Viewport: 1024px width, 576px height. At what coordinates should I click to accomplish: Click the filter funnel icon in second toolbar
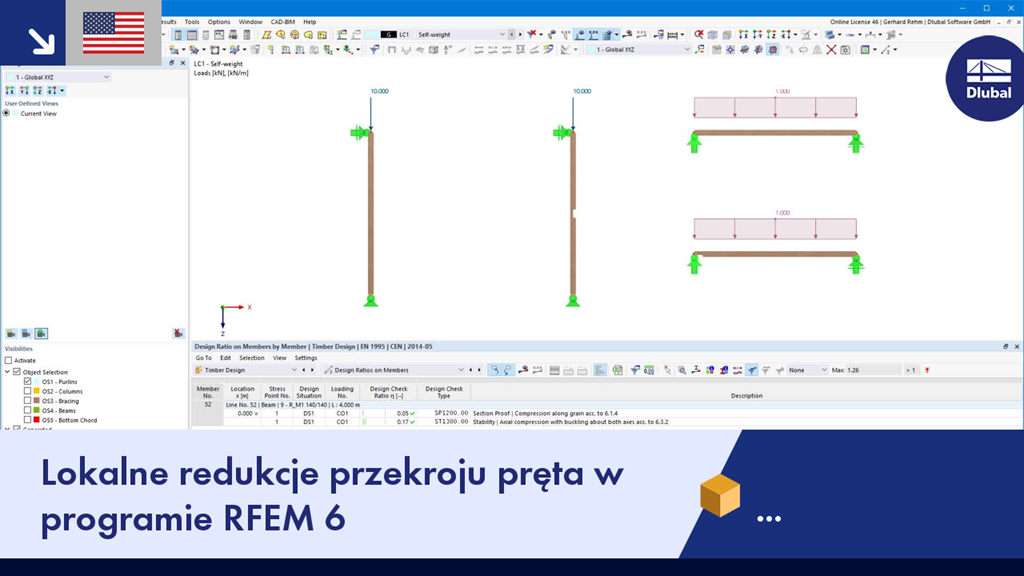coord(374,50)
